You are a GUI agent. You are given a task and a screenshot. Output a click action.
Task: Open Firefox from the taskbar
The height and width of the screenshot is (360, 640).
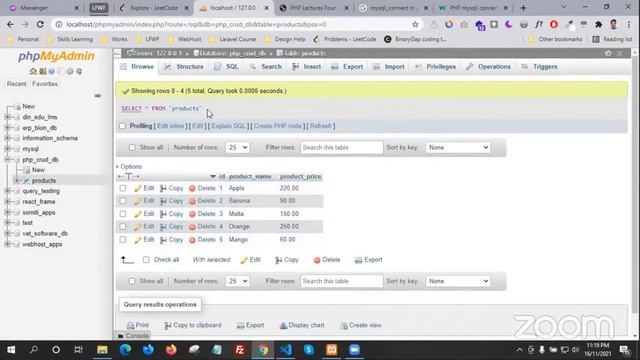171,350
